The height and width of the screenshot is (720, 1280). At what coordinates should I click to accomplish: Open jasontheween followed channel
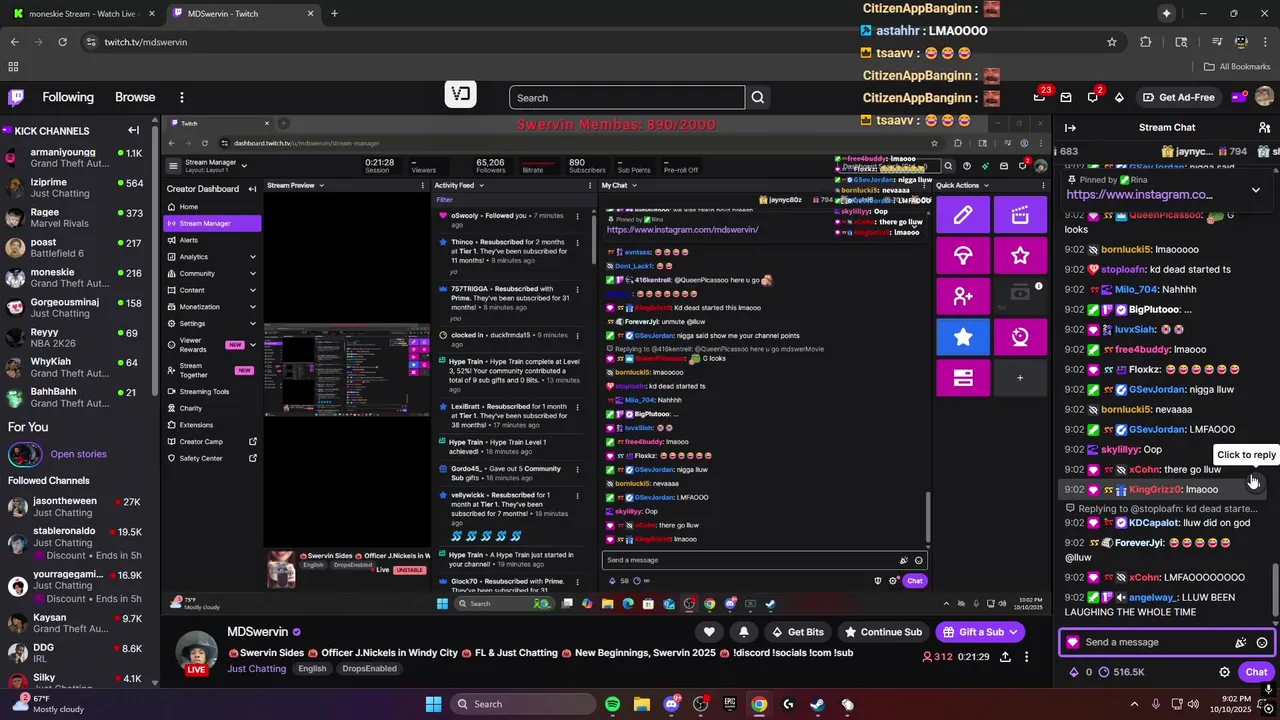(x=78, y=506)
